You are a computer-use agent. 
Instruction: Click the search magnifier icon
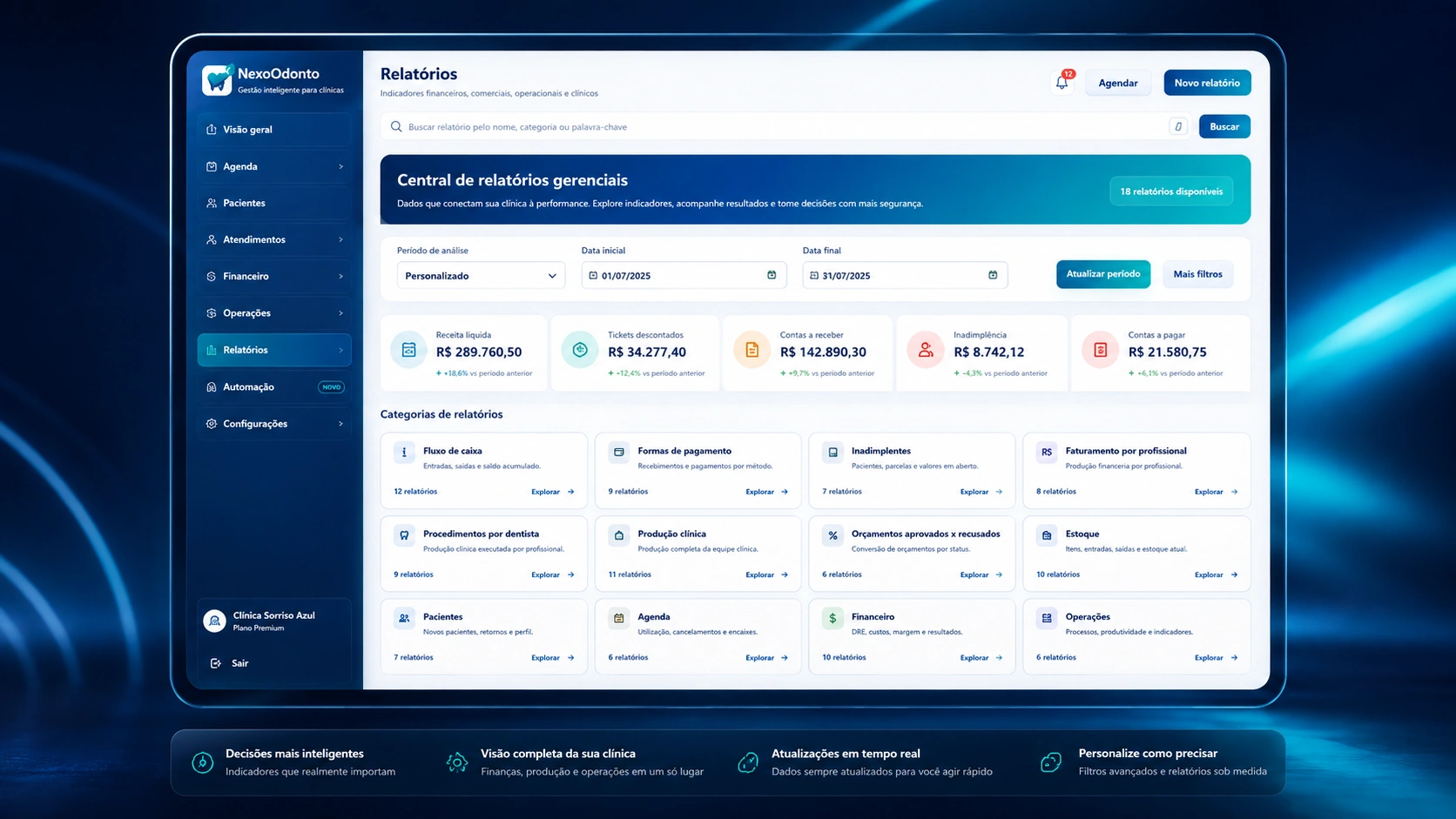(396, 127)
